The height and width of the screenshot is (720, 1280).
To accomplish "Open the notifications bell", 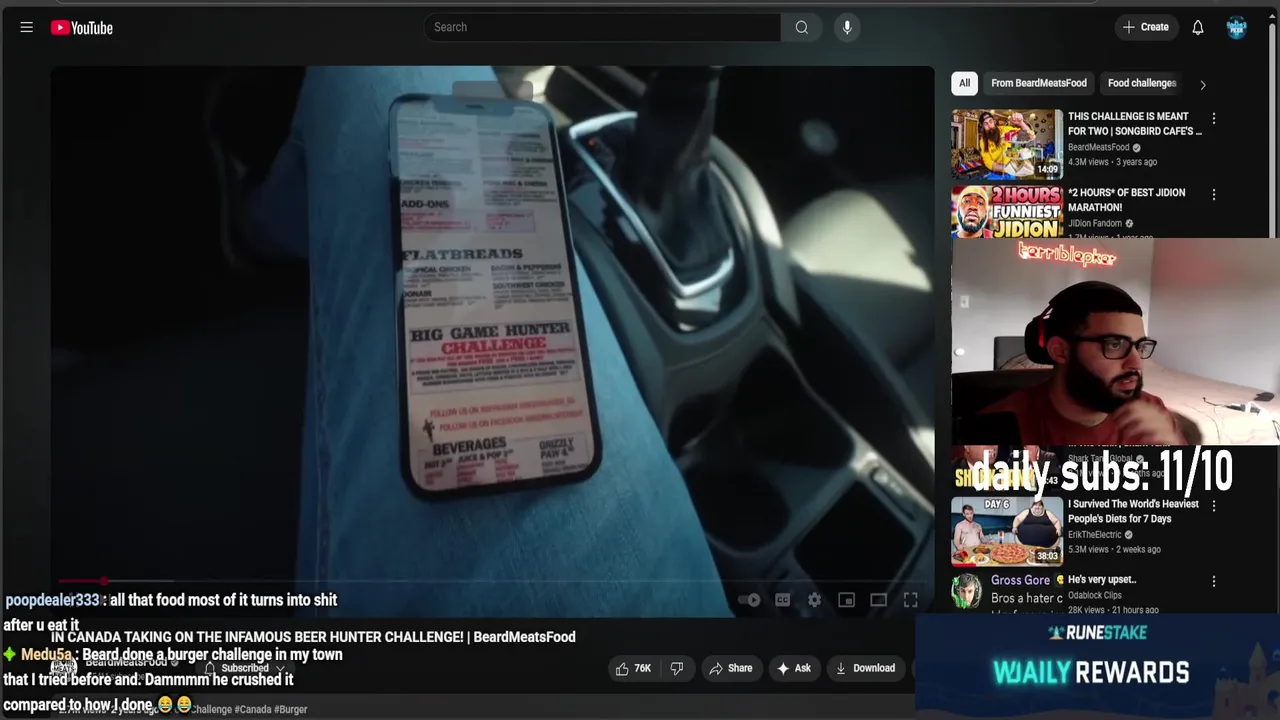I will (x=1197, y=27).
